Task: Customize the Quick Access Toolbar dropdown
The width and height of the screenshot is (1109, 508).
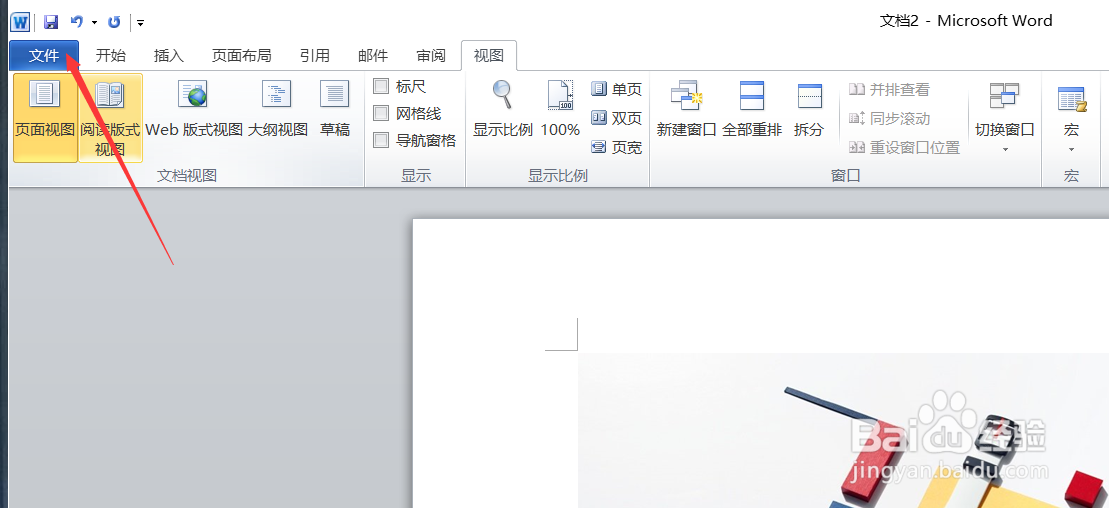Action: [141, 23]
